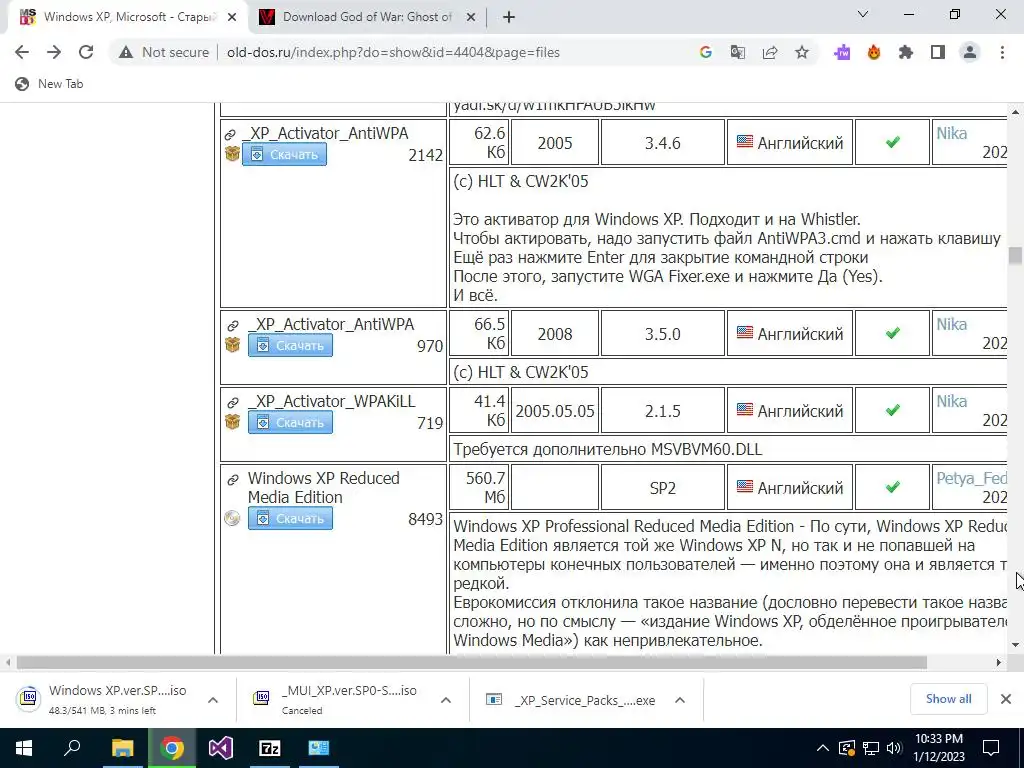Switch to Download God of War tab
Viewport: 1024px width, 768px height.
coord(366,17)
